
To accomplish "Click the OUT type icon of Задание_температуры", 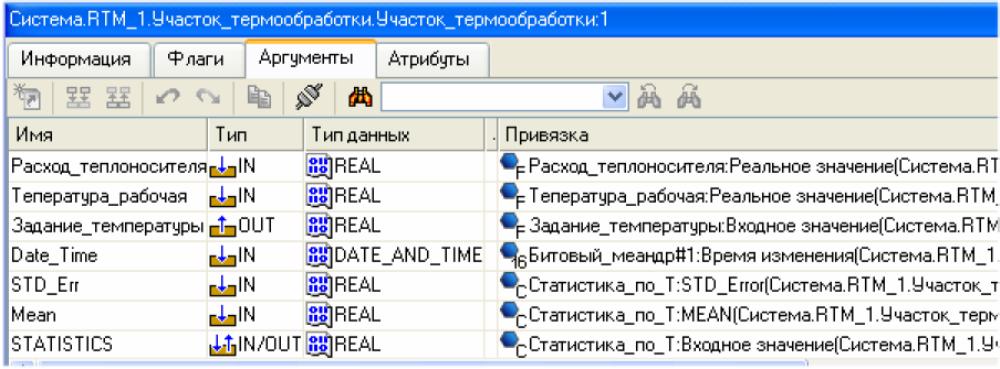I will pos(223,227).
